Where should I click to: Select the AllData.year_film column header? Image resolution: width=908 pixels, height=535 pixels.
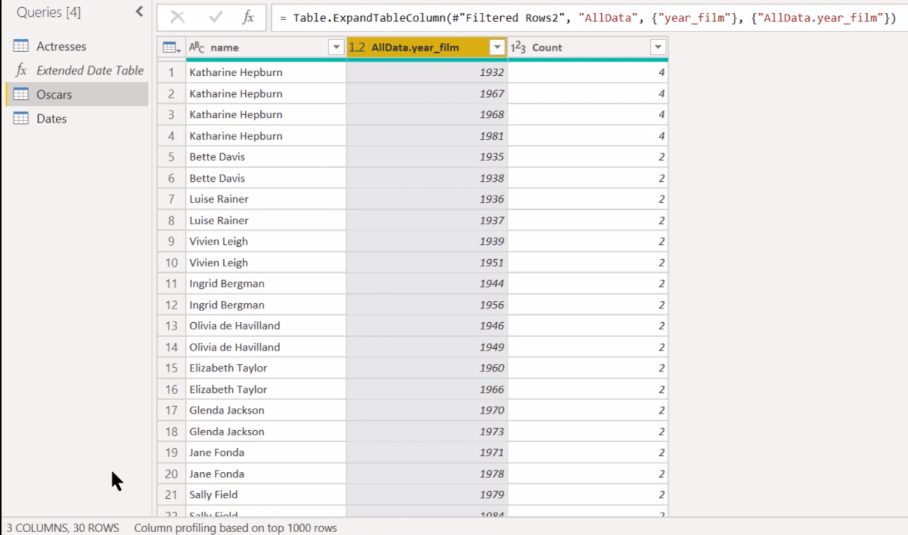click(427, 47)
